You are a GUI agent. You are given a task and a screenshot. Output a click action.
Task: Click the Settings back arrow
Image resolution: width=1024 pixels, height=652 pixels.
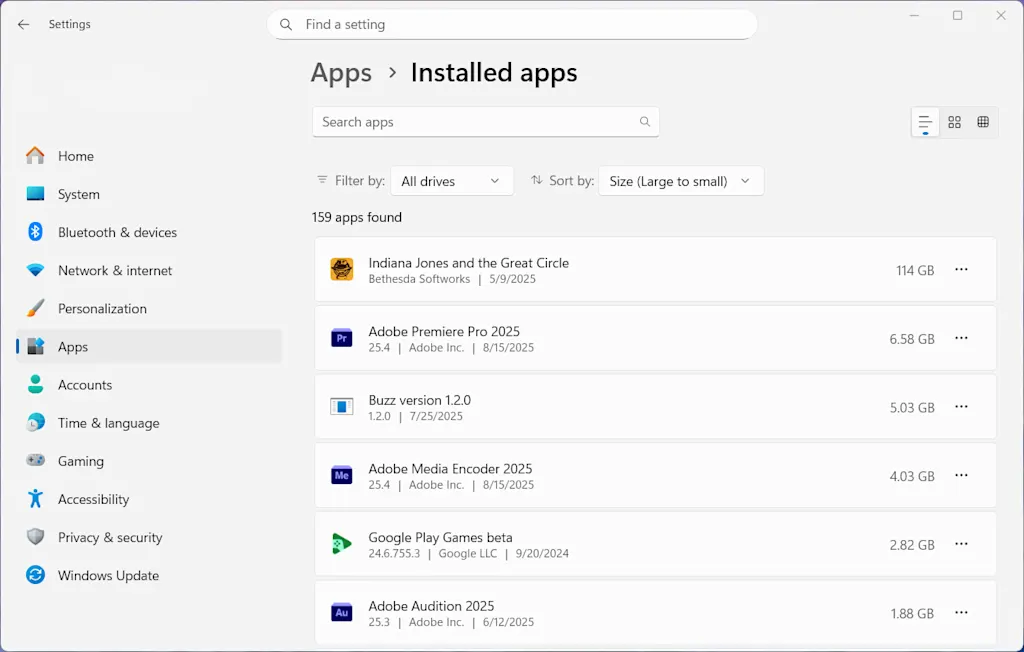pyautogui.click(x=24, y=24)
